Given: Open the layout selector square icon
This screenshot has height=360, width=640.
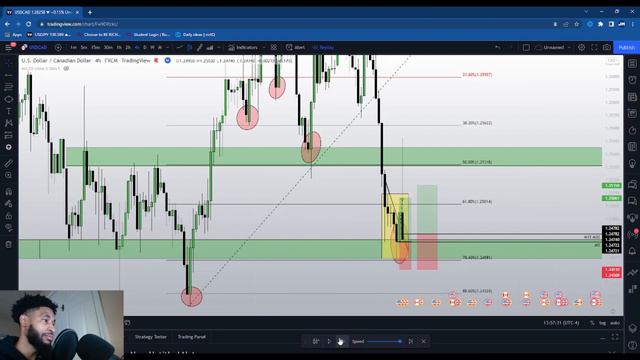Looking at the screenshot, I should tap(526, 47).
